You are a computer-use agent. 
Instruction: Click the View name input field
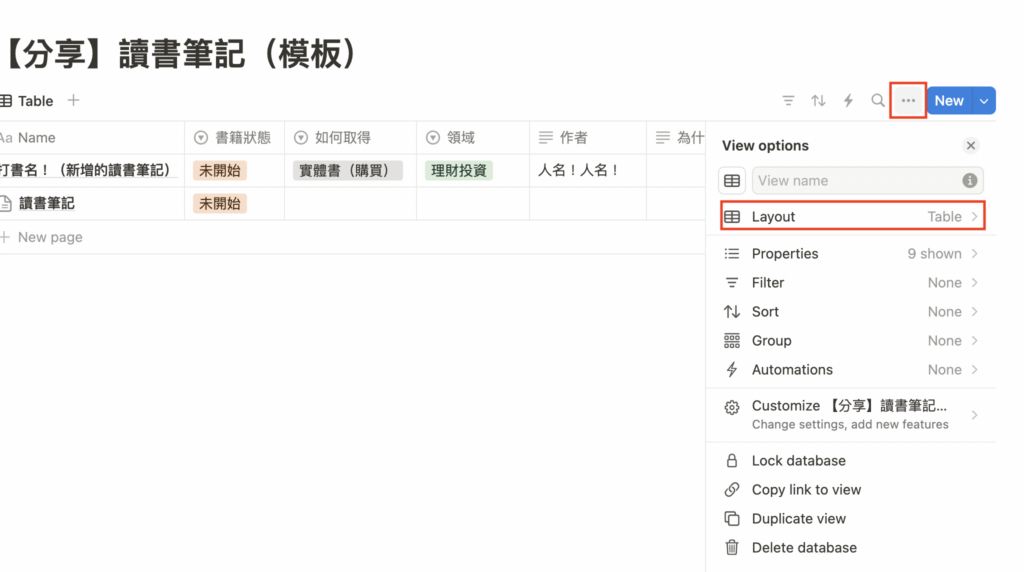tap(855, 181)
